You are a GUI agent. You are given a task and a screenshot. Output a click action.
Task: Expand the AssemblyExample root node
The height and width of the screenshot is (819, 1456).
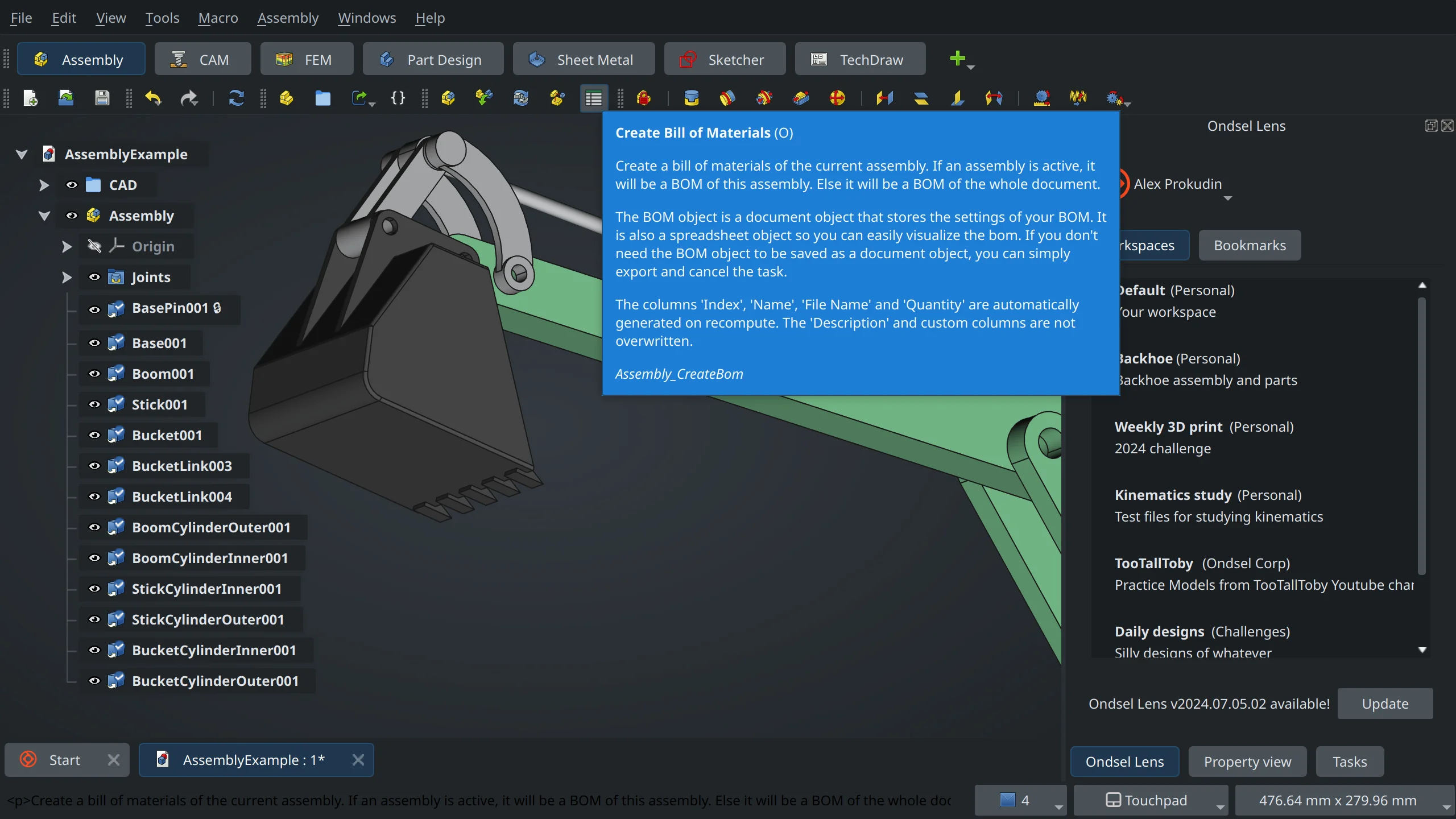pyautogui.click(x=22, y=154)
